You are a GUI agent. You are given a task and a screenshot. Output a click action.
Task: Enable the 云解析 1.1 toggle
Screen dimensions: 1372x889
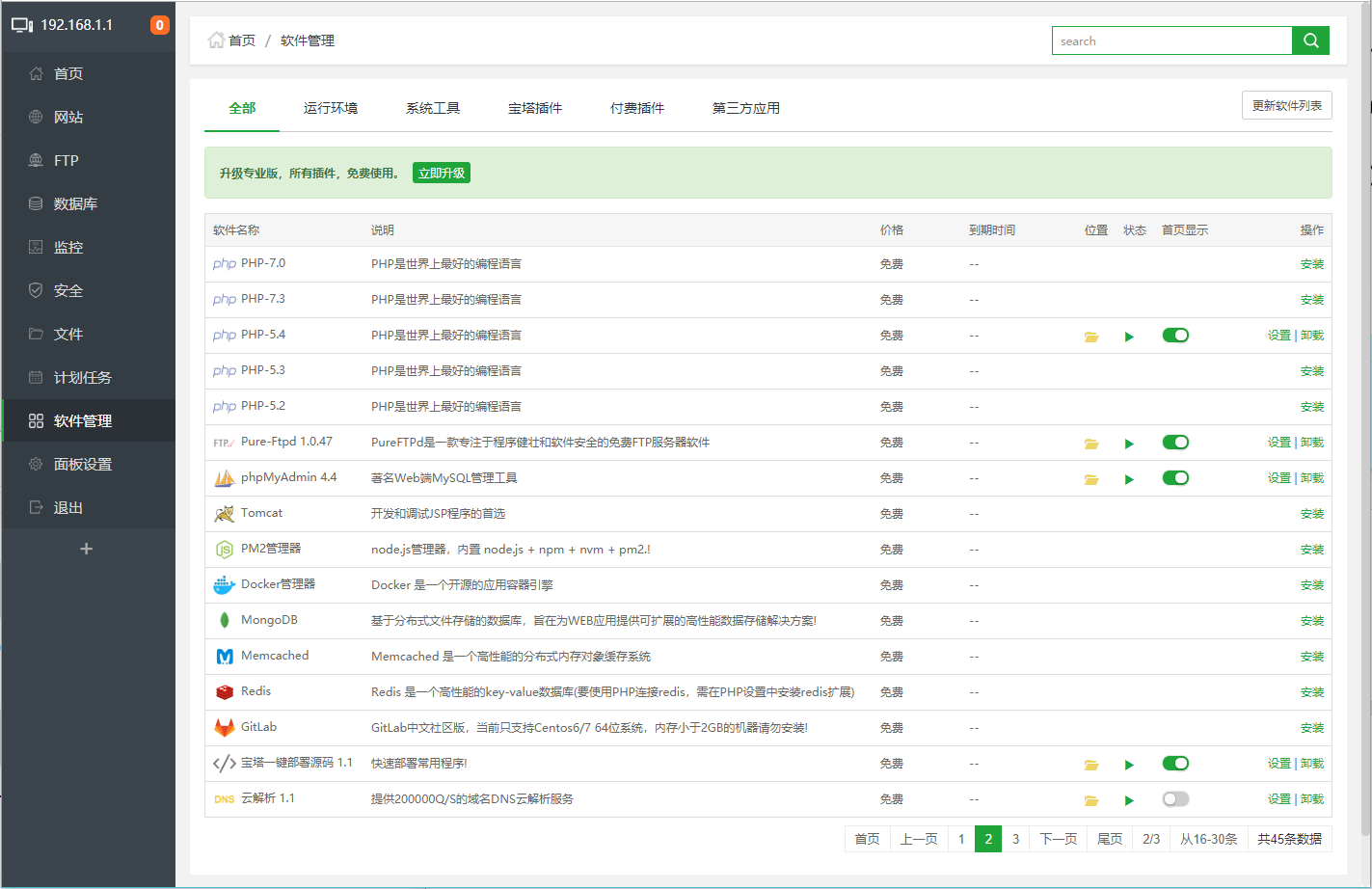coord(1175,798)
